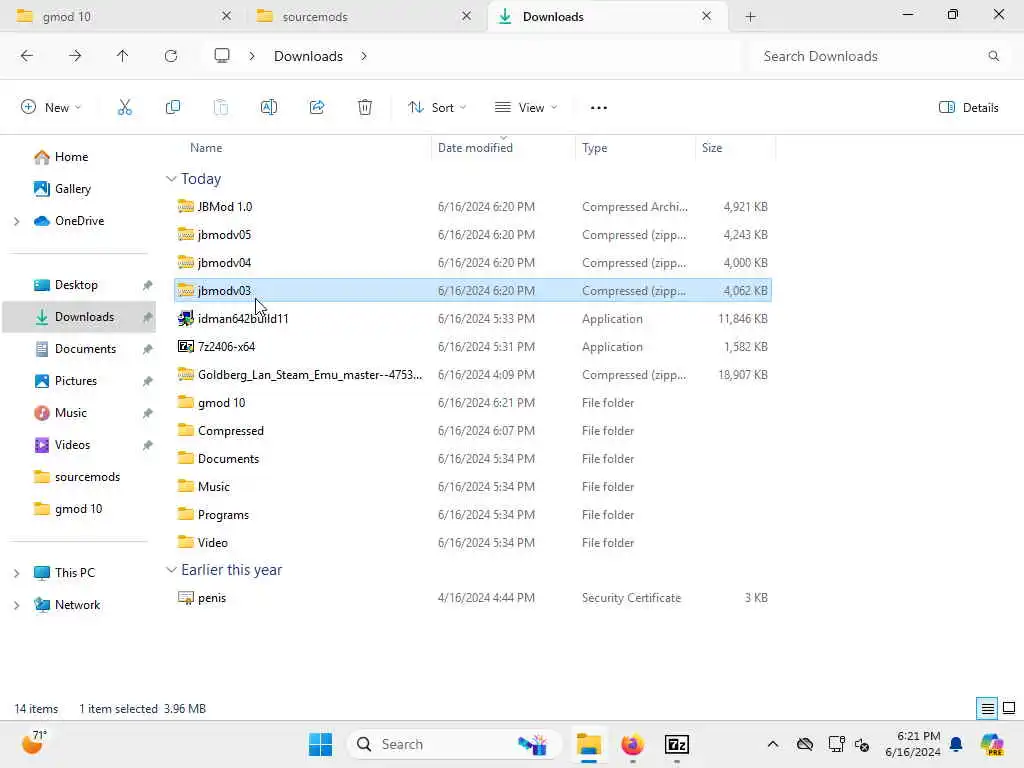Go back with the back arrow
The width and height of the screenshot is (1024, 768).
point(27,56)
